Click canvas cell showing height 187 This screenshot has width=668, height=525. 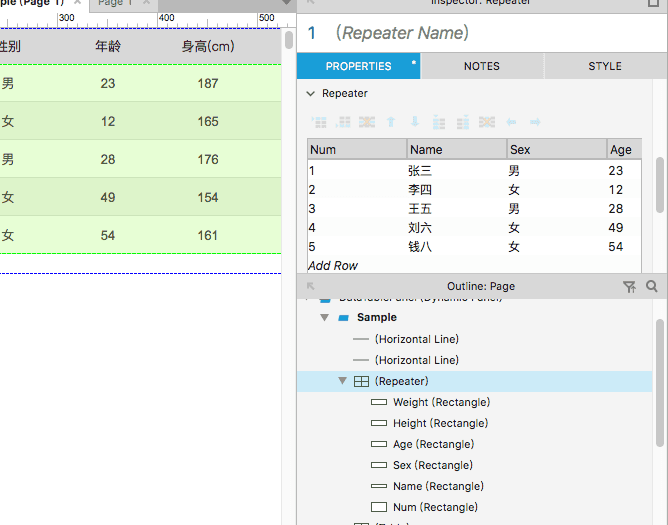click(208, 84)
